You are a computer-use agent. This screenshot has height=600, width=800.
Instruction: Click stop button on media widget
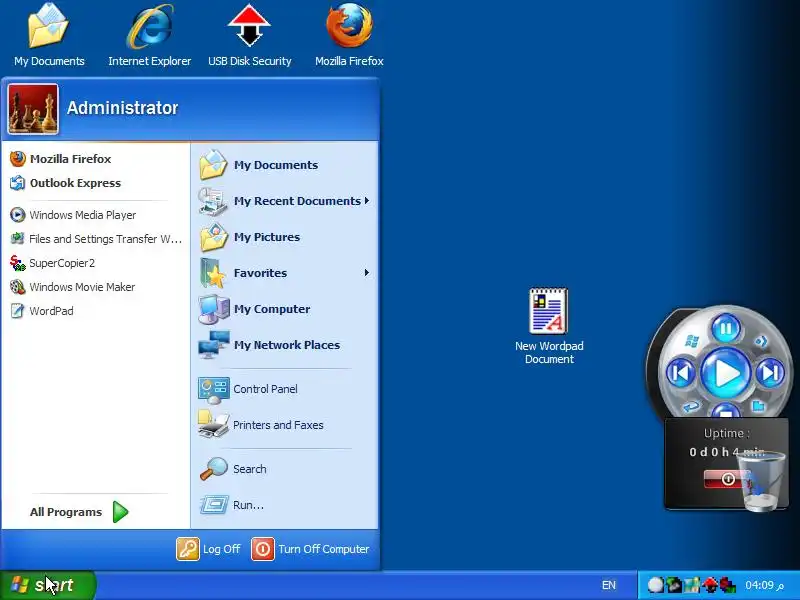click(726, 410)
